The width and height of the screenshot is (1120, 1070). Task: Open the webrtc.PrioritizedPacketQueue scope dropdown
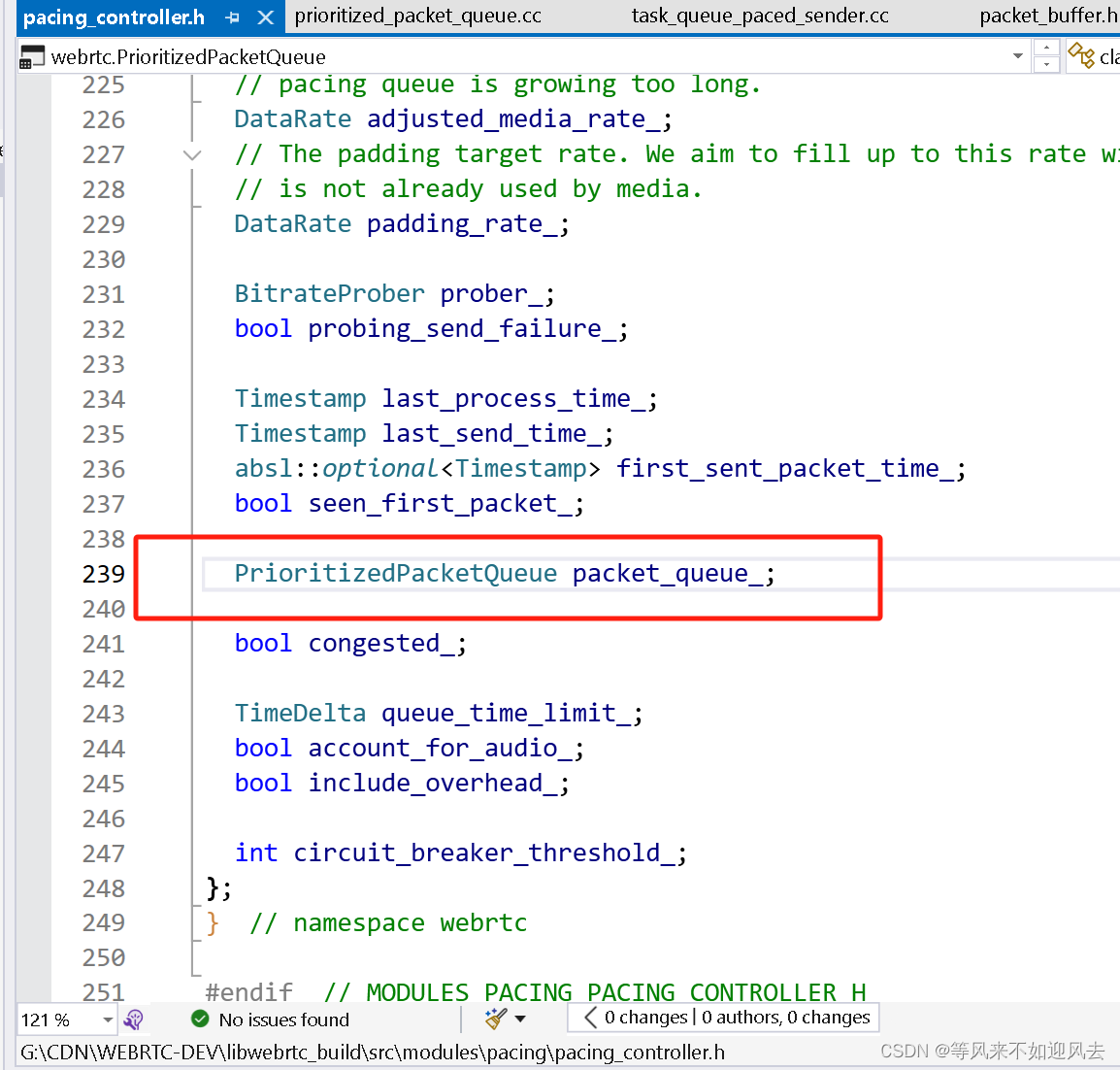tap(1018, 56)
